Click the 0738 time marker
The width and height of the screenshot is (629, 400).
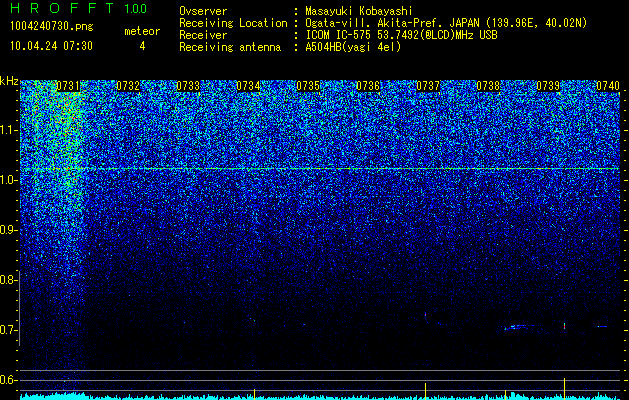[488, 86]
